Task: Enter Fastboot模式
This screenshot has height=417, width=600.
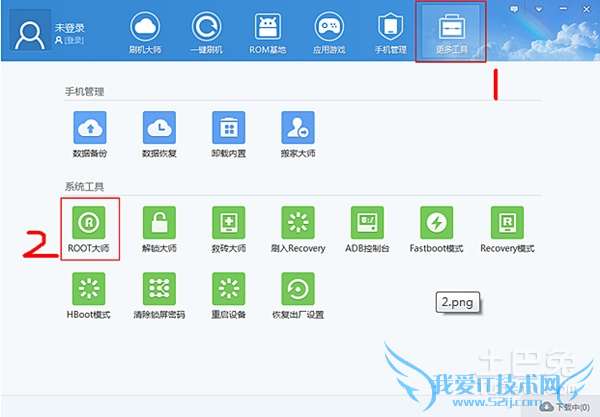Action: coord(437,230)
